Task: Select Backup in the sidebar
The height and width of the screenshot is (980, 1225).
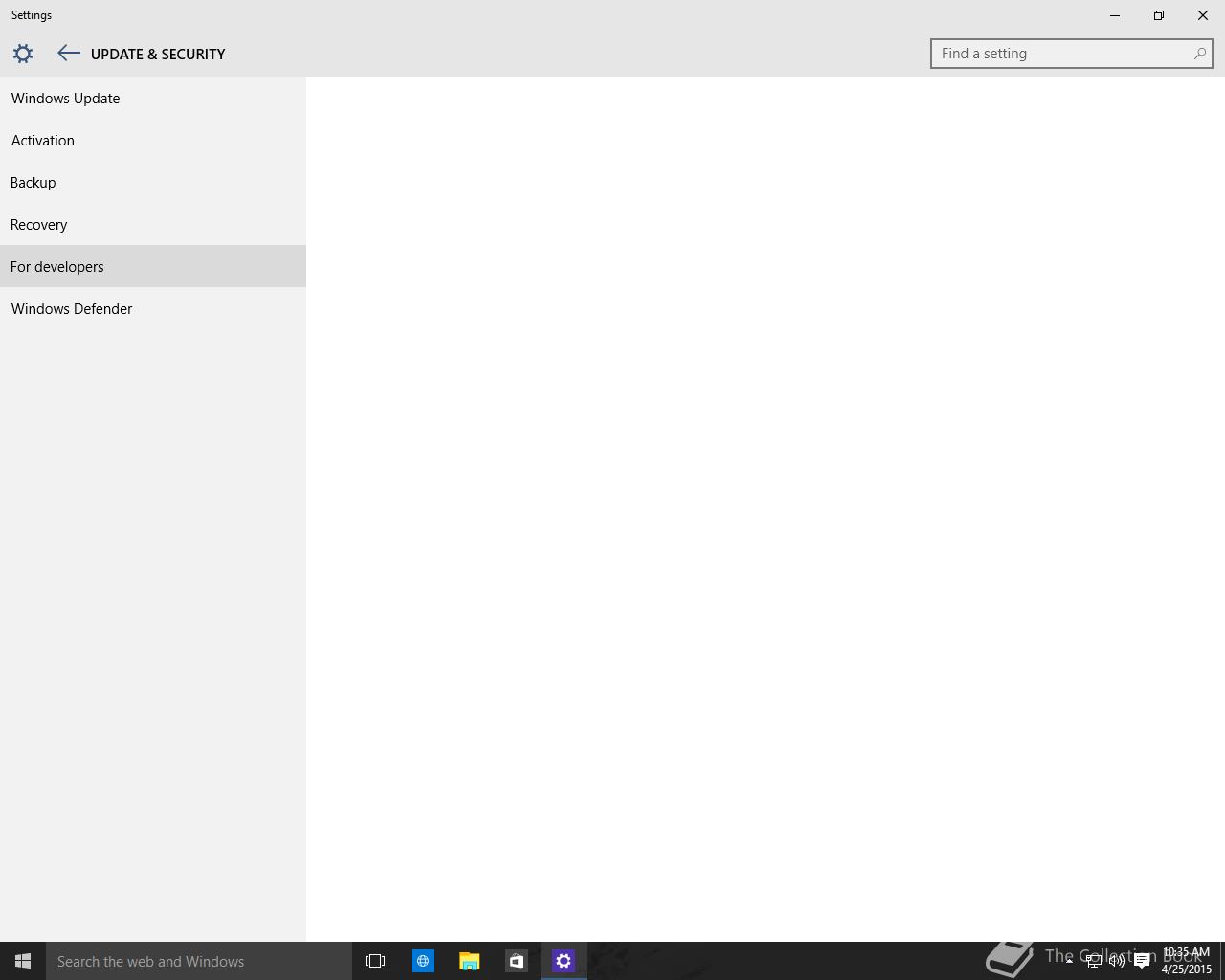Action: tap(153, 182)
